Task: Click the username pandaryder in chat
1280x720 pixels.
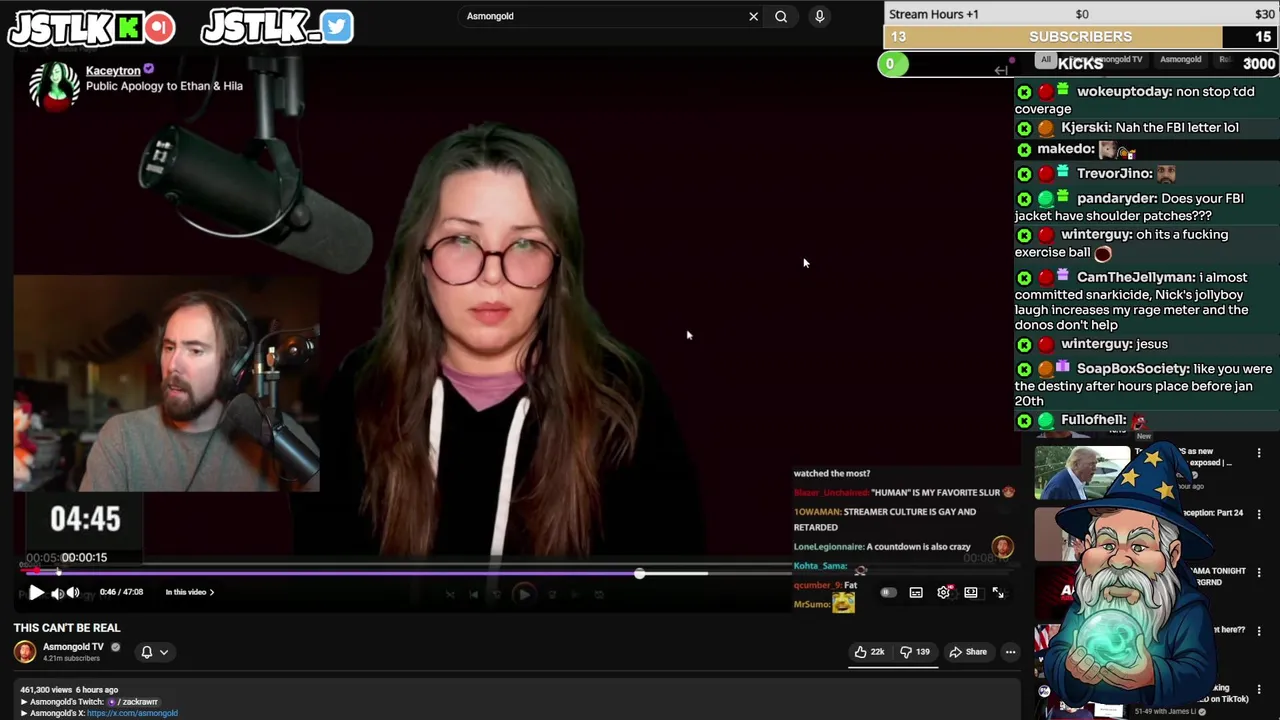Action: (x=1117, y=198)
